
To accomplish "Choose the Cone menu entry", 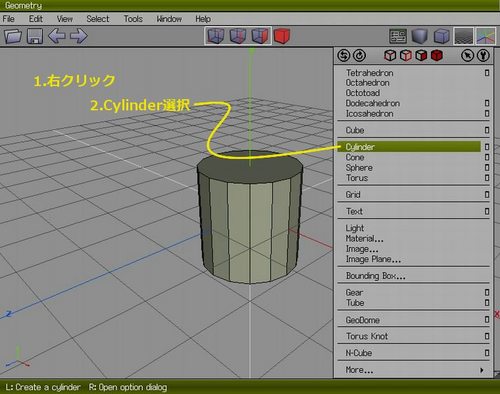I will click(x=355, y=157).
